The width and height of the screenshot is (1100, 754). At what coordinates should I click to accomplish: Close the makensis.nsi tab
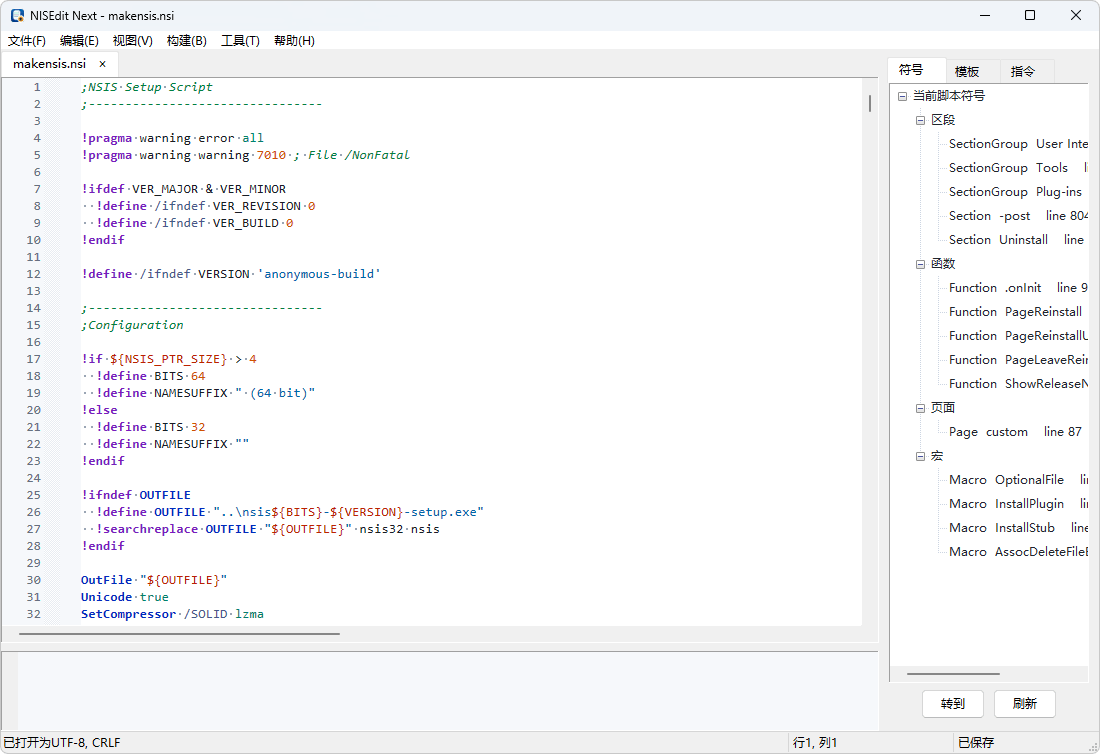click(x=102, y=64)
